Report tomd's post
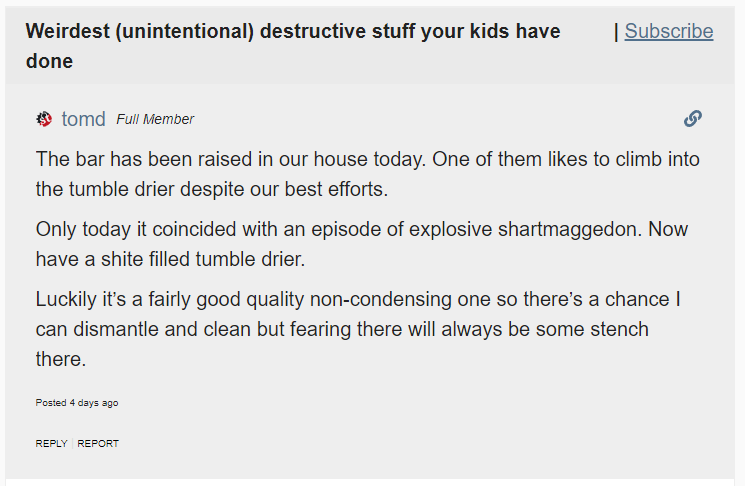This screenshot has width=745, height=486. pos(98,443)
